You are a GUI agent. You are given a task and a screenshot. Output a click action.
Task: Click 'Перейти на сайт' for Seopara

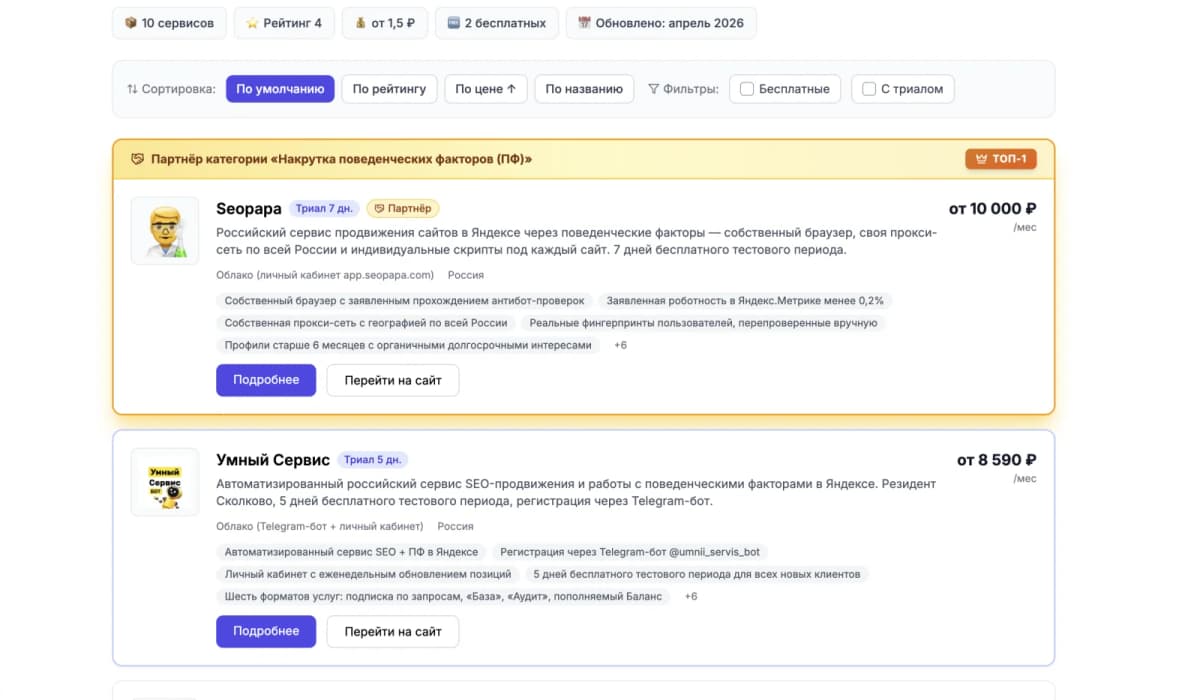393,380
